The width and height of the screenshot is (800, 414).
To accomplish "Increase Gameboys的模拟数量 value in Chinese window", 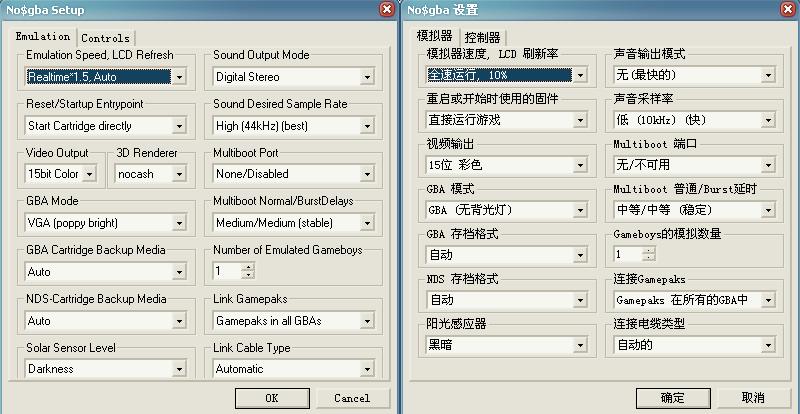I will point(649,250).
